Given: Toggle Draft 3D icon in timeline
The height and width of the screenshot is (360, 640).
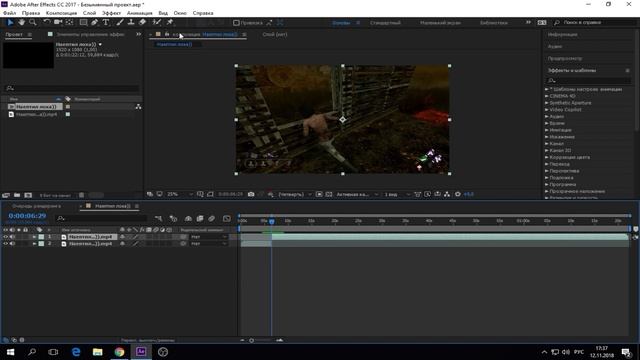Looking at the screenshot, I should pyautogui.click(x=173, y=219).
